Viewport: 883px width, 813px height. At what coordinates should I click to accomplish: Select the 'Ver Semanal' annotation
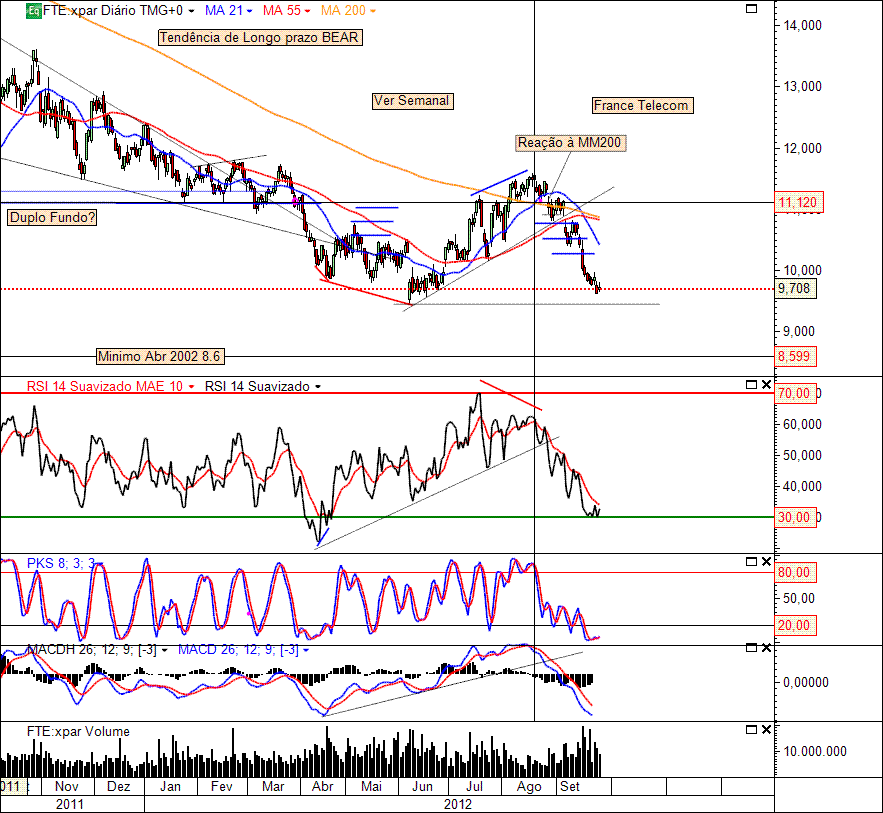(x=412, y=101)
